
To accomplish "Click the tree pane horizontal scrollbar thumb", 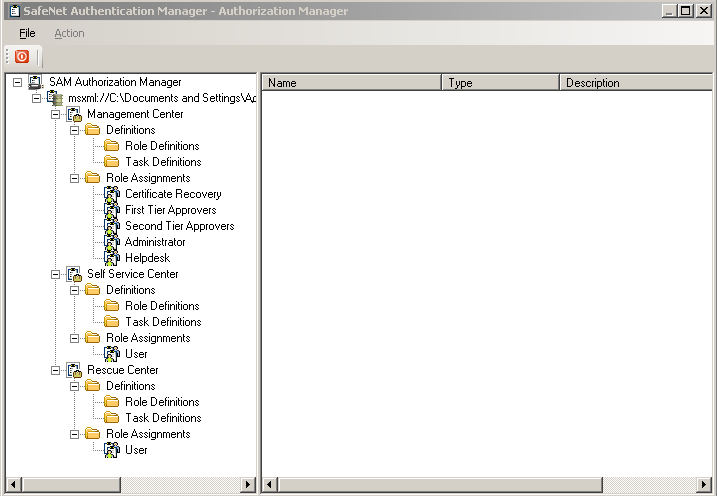I will point(71,485).
